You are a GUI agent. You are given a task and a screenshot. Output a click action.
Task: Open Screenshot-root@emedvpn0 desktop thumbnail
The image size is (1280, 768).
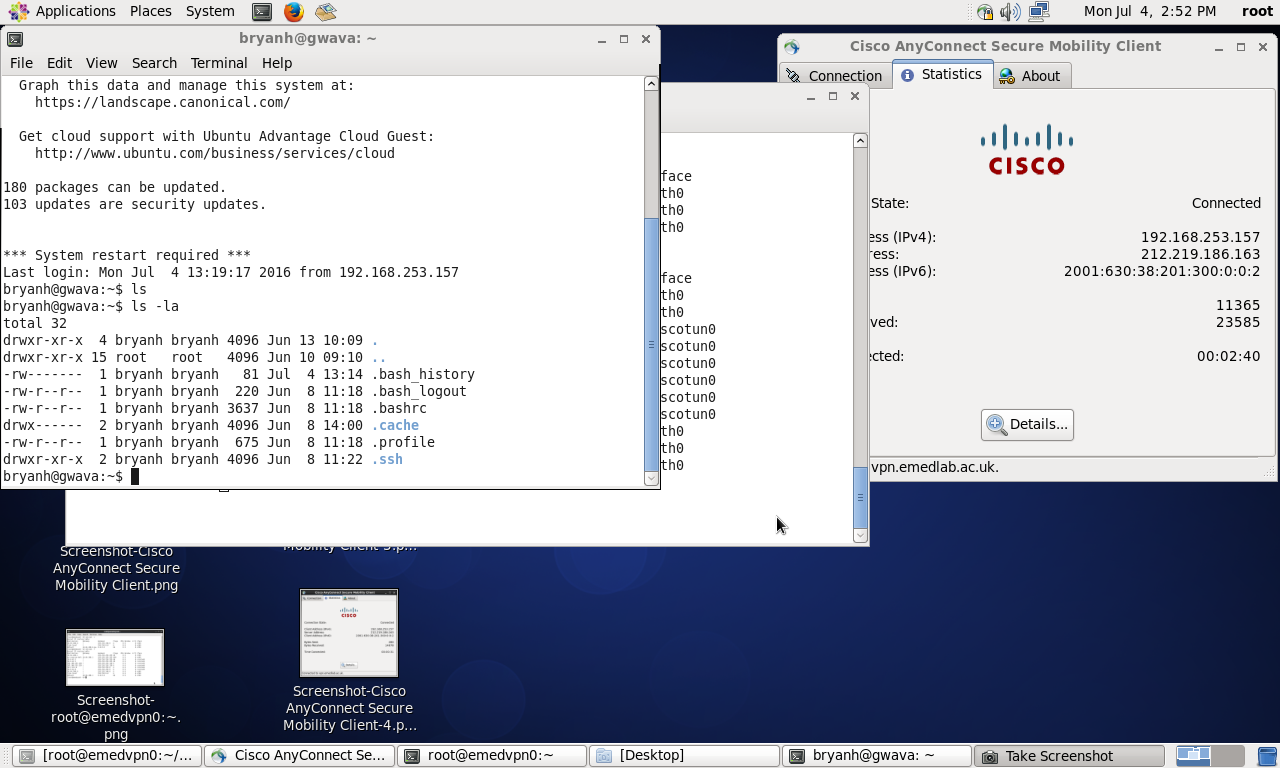click(x=115, y=657)
